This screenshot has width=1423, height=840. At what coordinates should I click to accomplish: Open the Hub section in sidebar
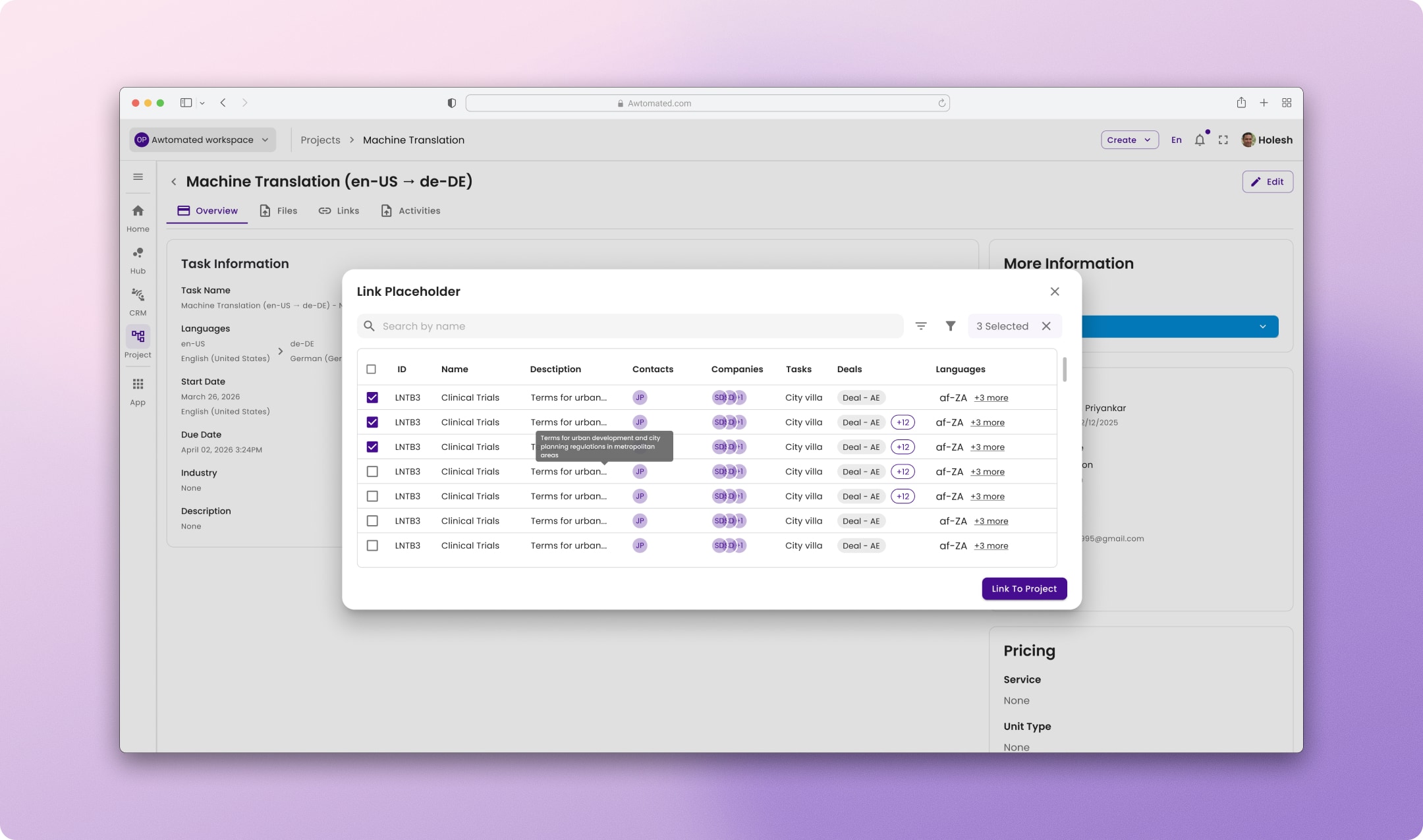[x=138, y=260]
